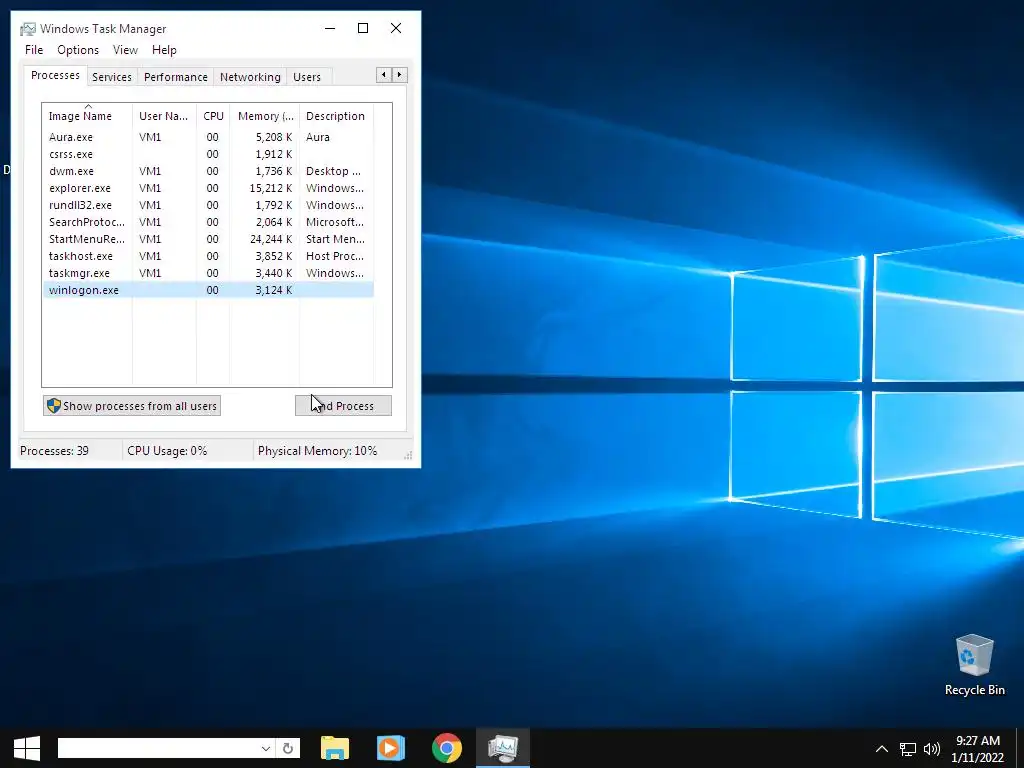Open File Explorer from the taskbar
Image resolution: width=1024 pixels, height=768 pixels.
click(335, 748)
